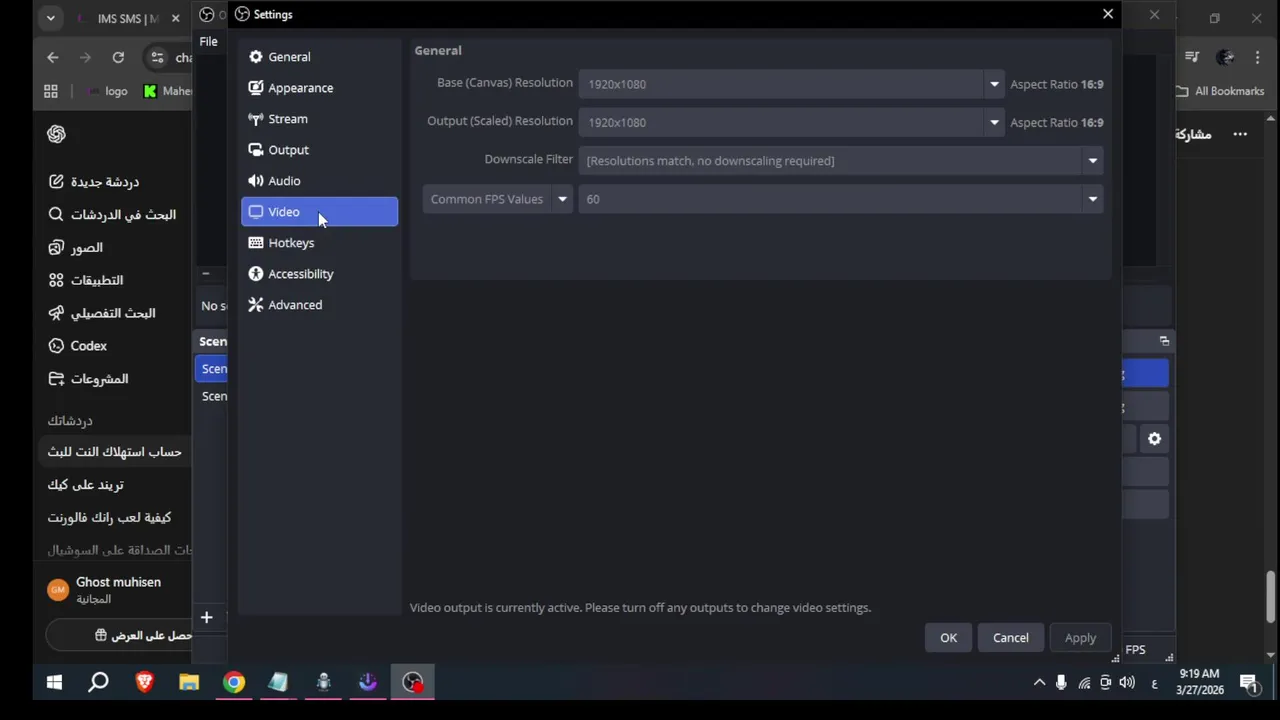Show hidden system tray icons

[1039, 682]
